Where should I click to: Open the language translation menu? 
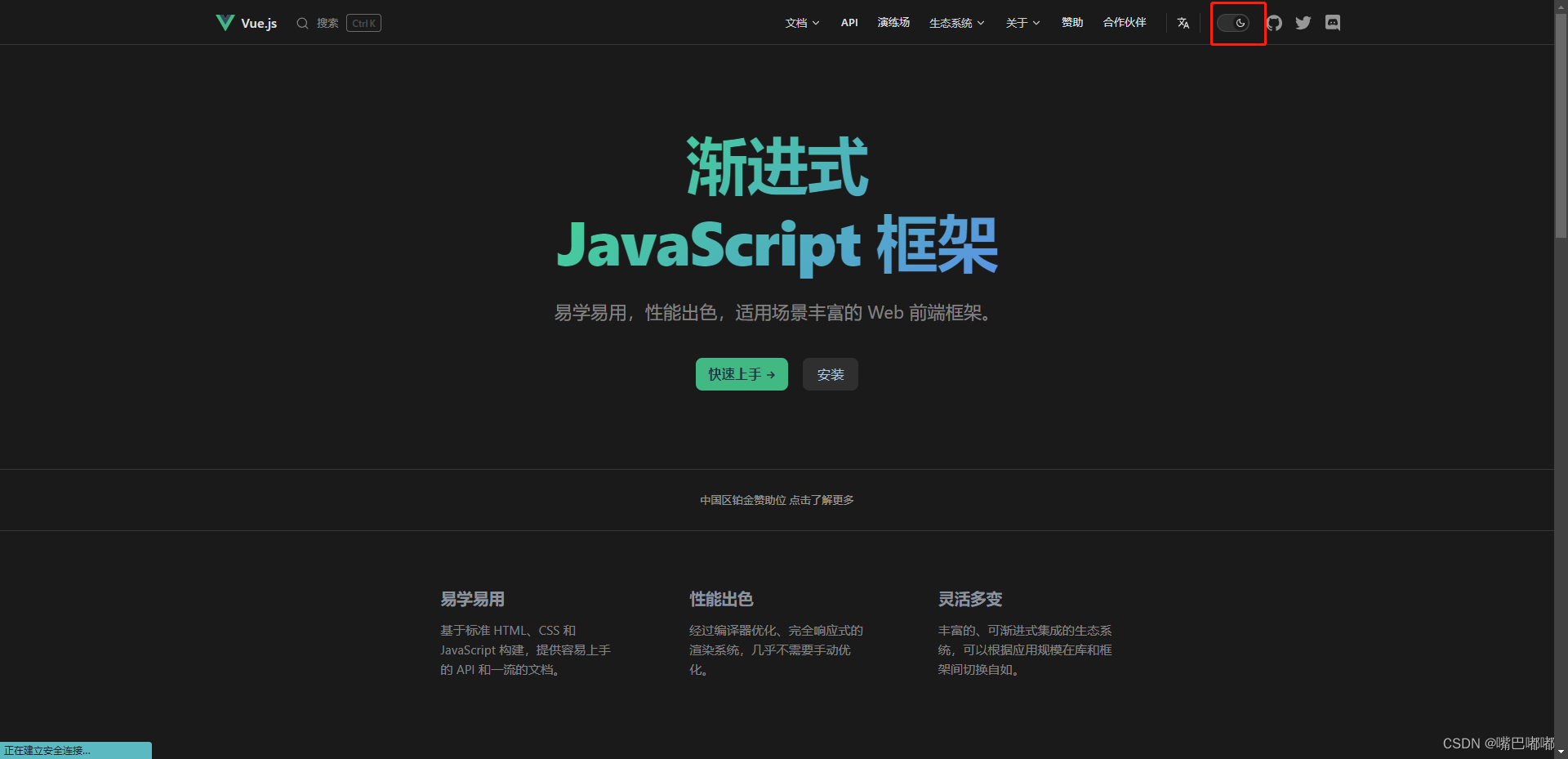(1183, 23)
